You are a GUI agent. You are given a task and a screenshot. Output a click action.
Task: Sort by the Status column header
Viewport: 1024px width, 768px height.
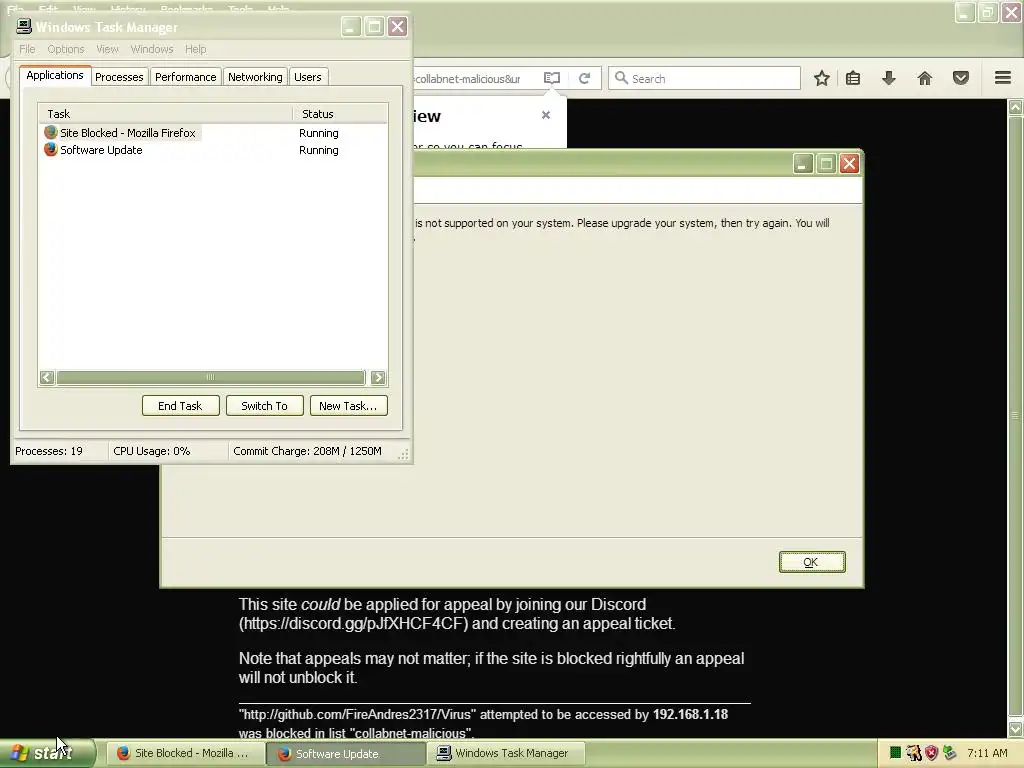point(340,114)
